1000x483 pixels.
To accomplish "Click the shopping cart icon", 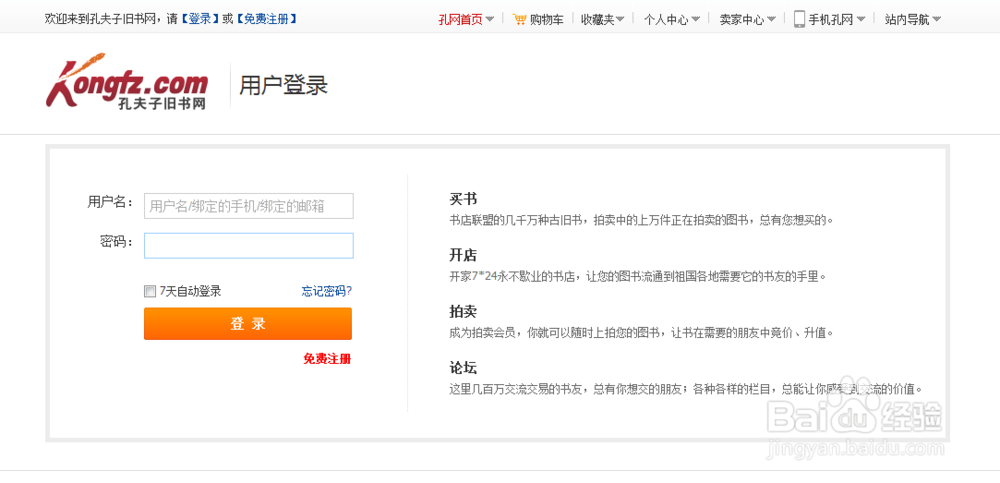I will [520, 19].
